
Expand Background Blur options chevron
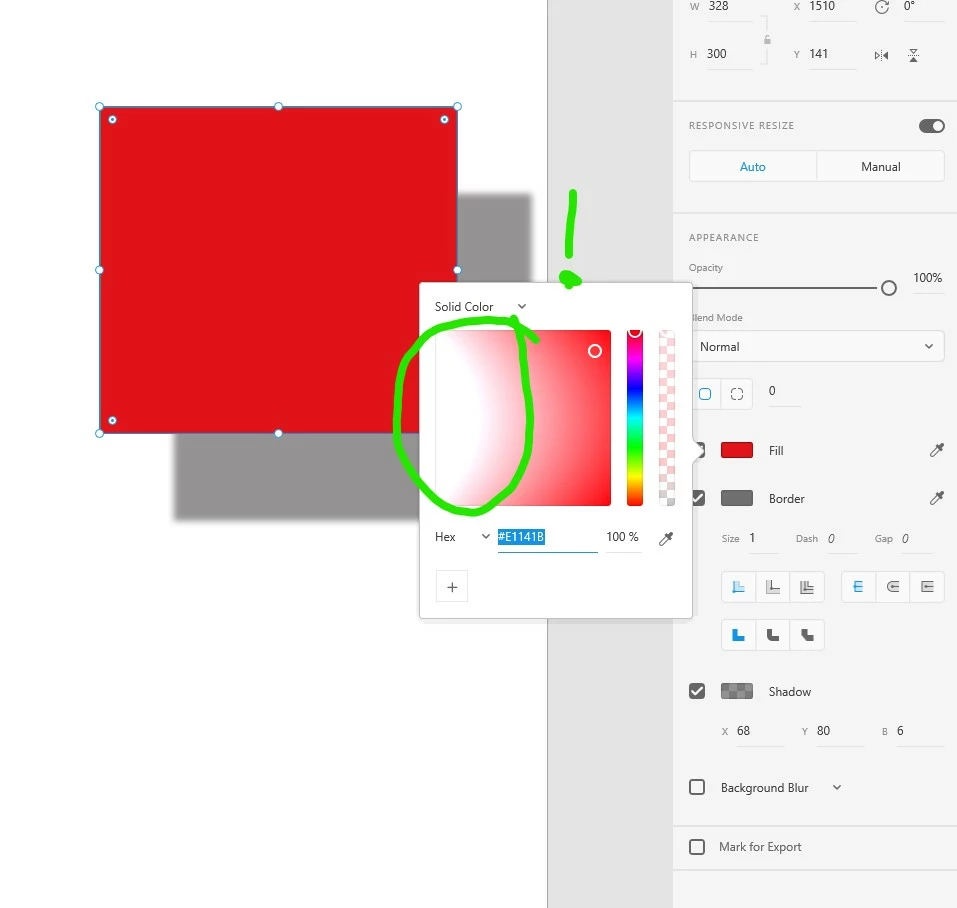(x=837, y=787)
